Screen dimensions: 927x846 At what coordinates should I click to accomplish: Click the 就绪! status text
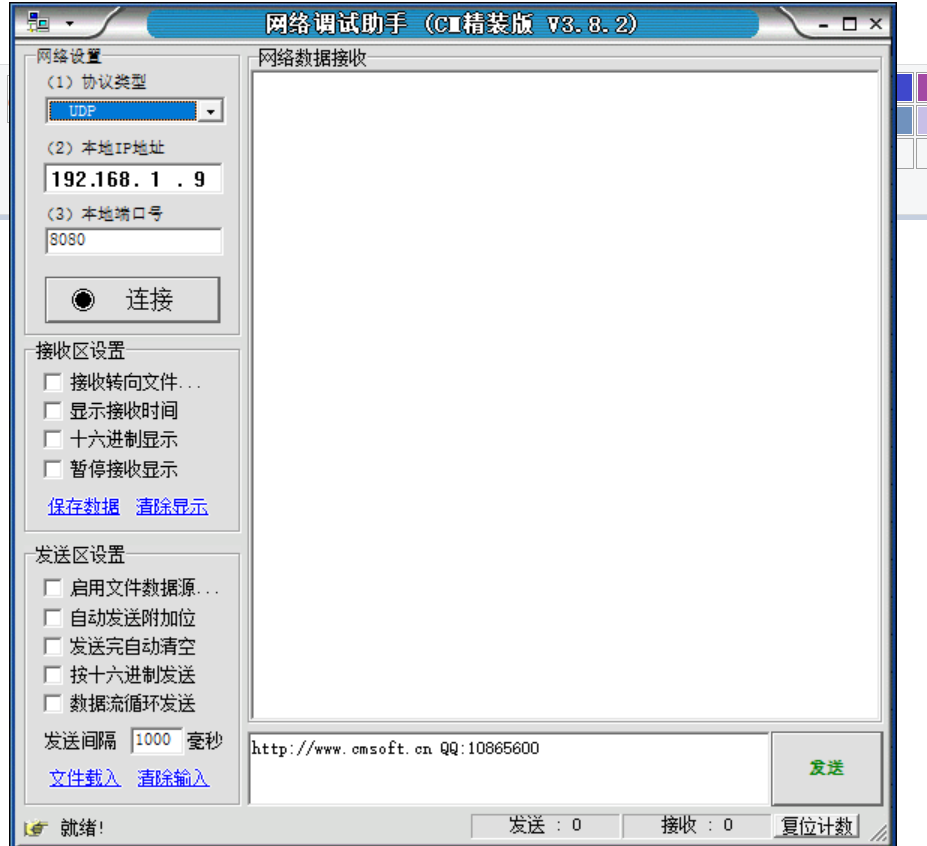click(82, 828)
